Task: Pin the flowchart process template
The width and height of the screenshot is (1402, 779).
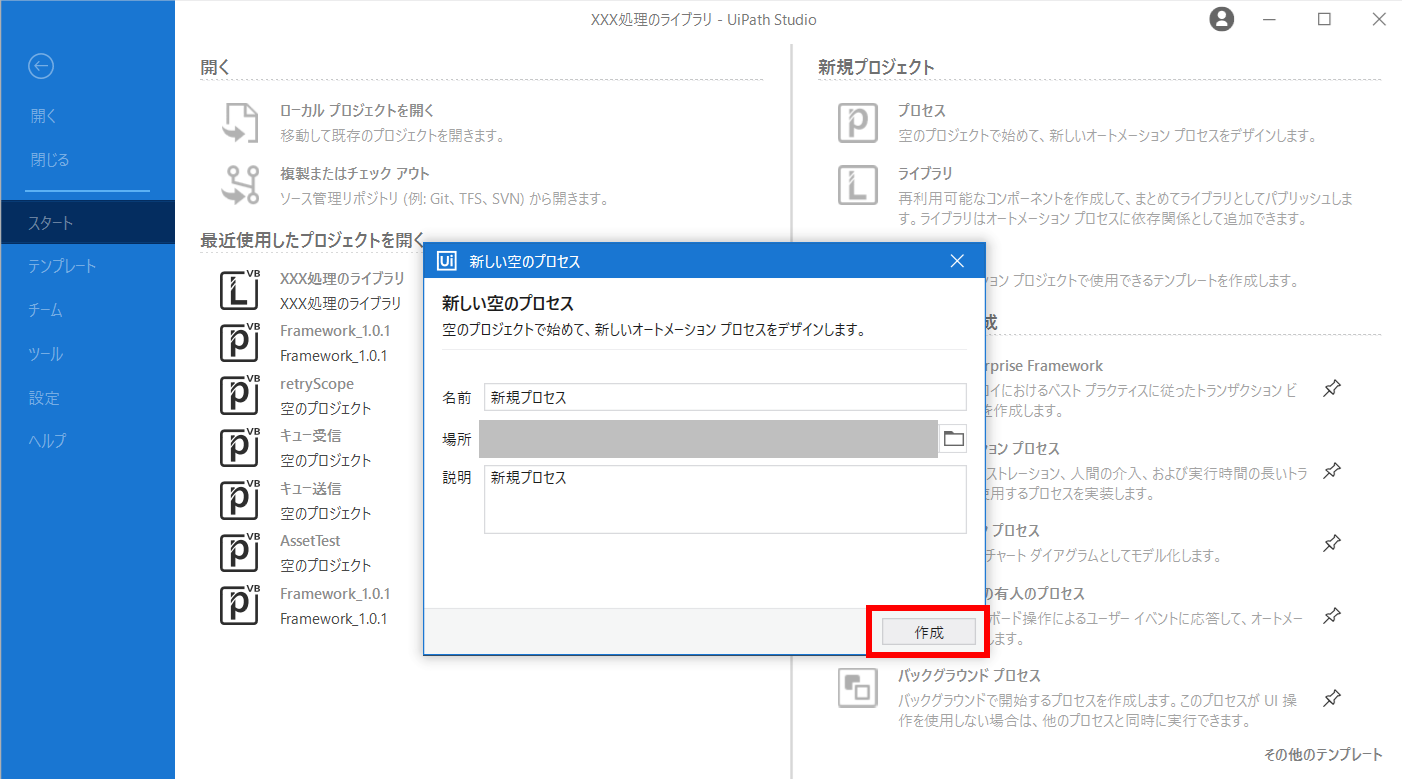Action: pos(1332,543)
